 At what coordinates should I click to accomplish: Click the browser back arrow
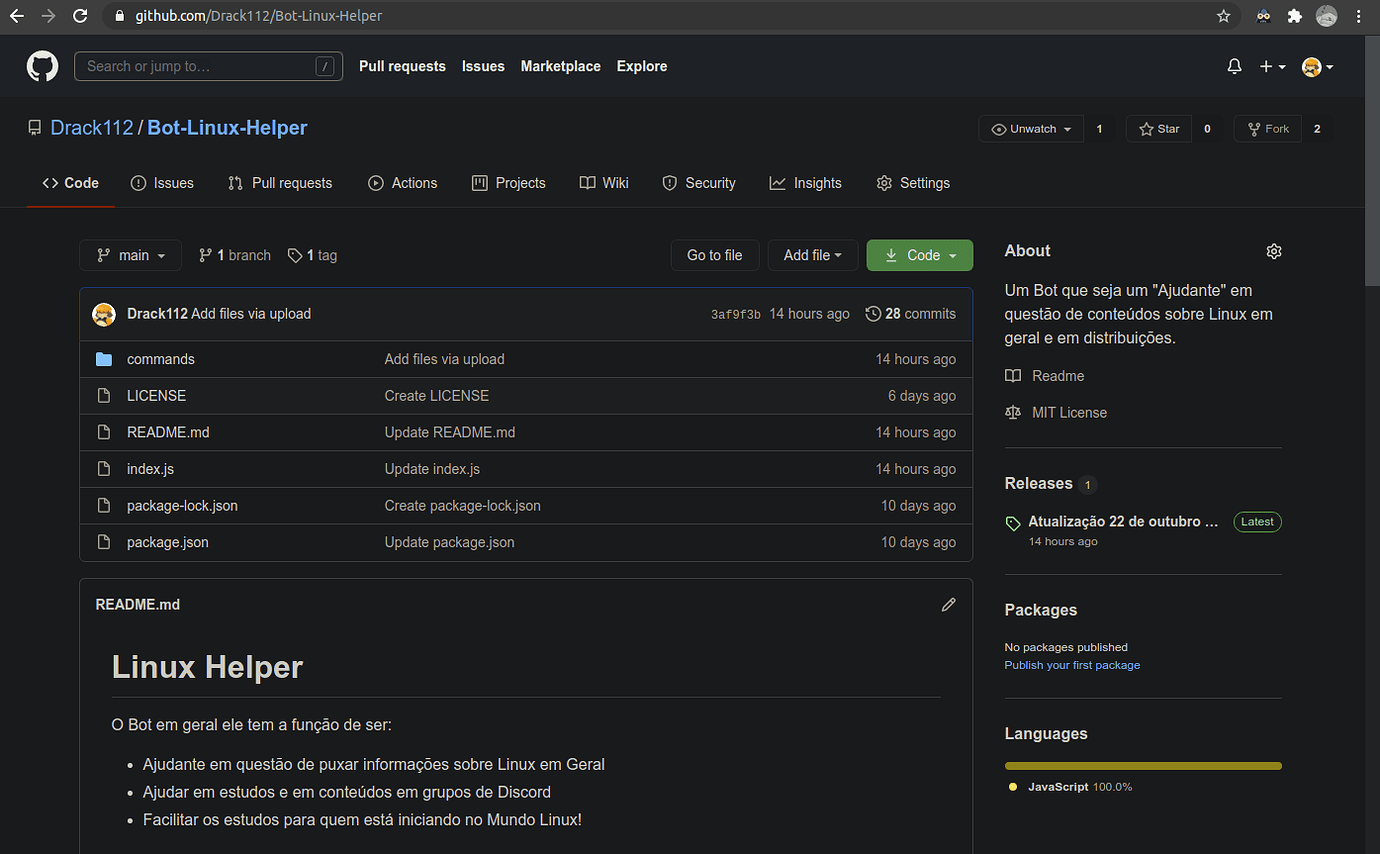(17, 16)
